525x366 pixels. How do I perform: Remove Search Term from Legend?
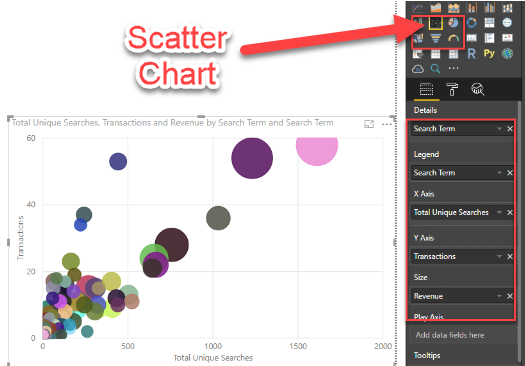tap(510, 173)
